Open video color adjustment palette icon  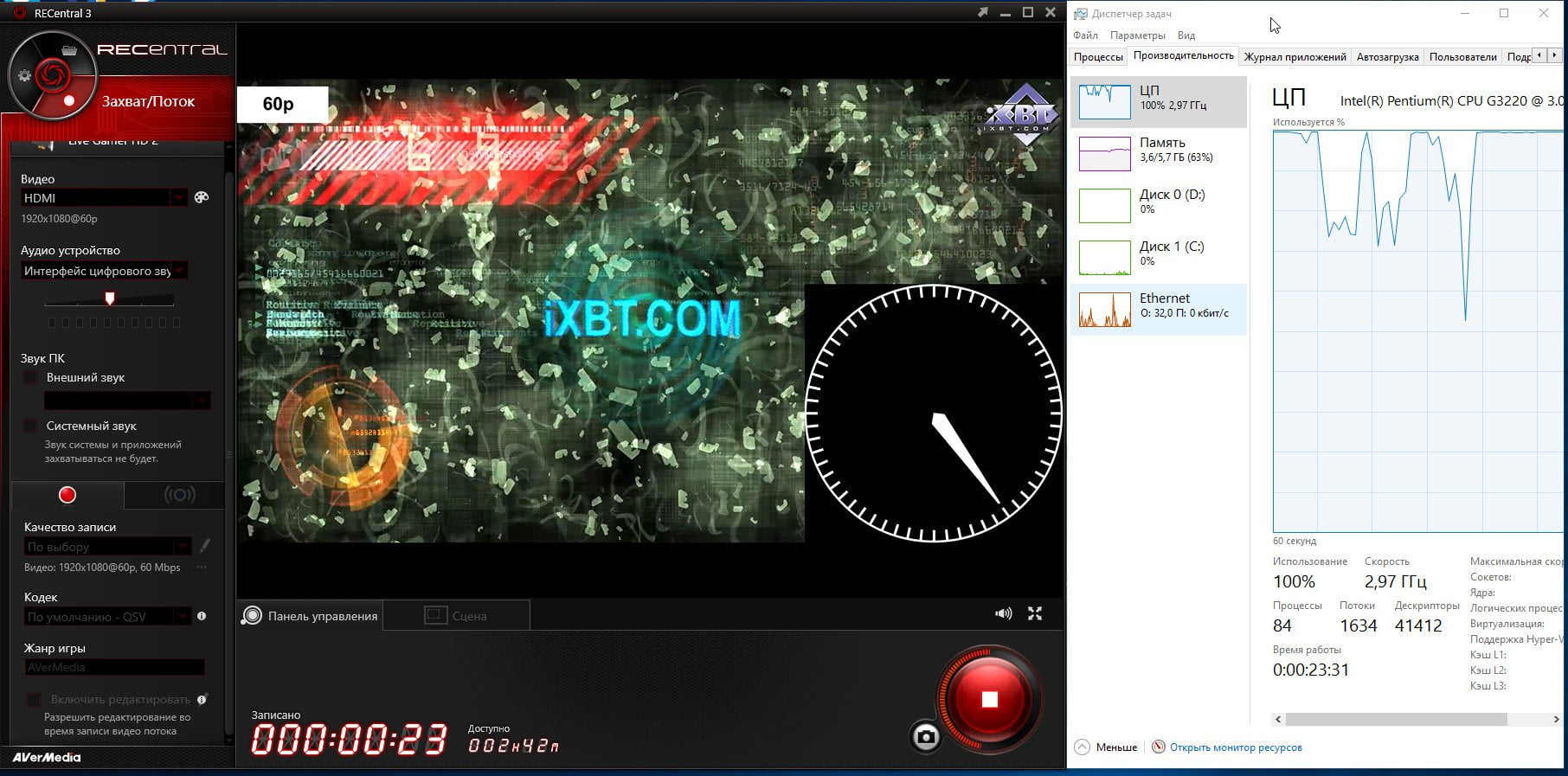pos(201,197)
